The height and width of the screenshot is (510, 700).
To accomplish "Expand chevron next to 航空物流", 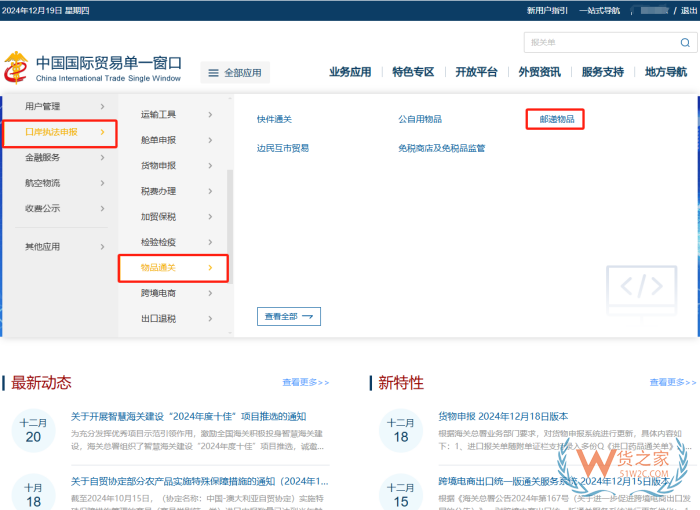I will point(102,183).
